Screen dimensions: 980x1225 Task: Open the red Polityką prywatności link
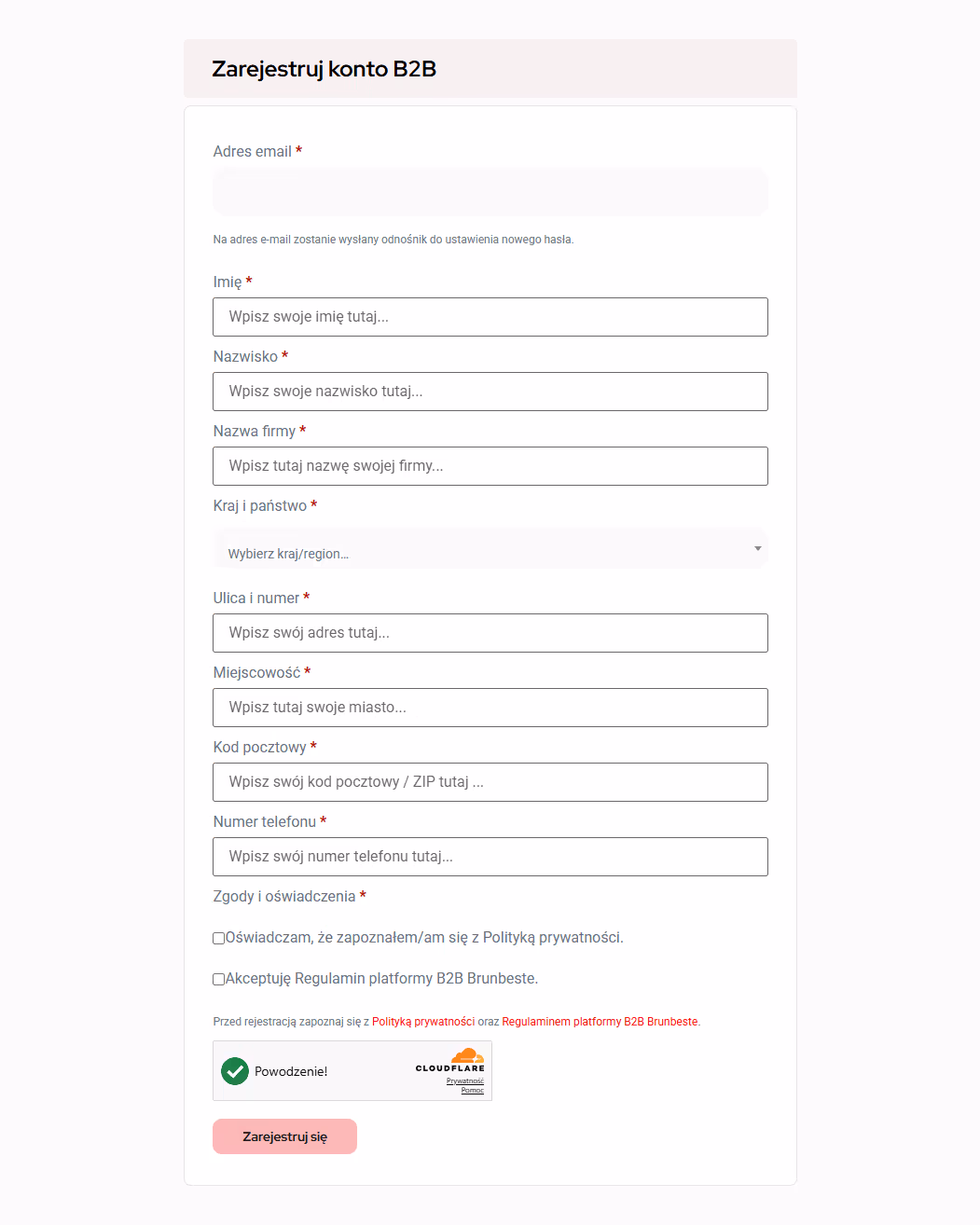[x=423, y=1022]
